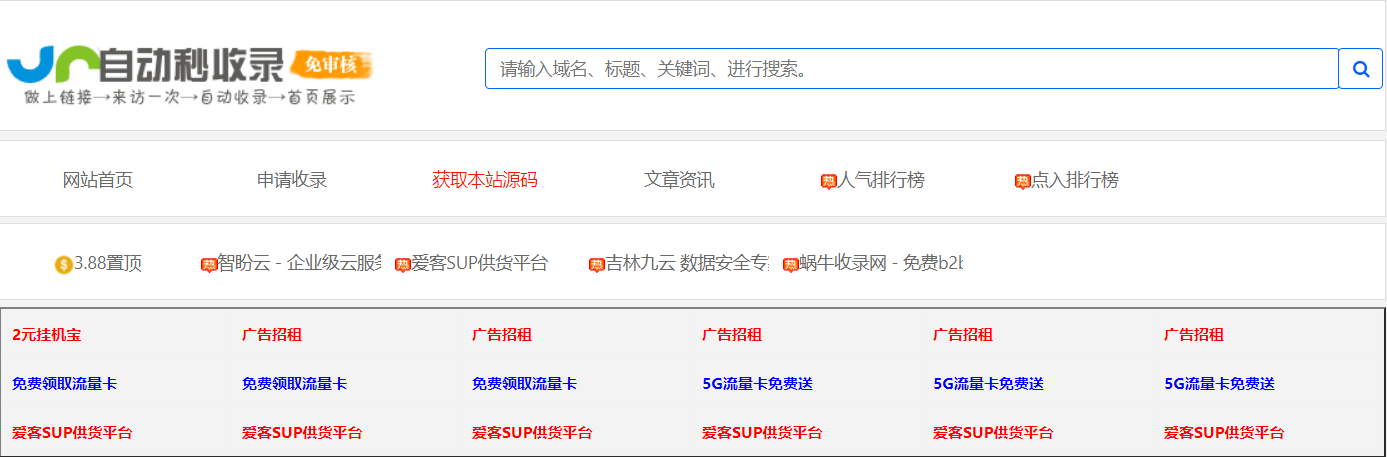The height and width of the screenshot is (457, 1387).
Task: Click the hot badge before 智盼云
Action: coord(209,265)
